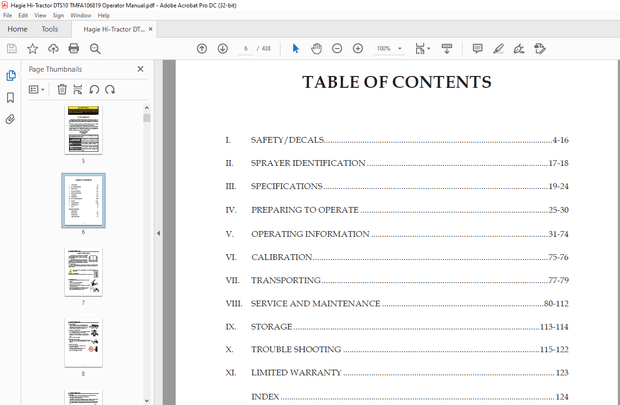
Task: Go to previous page arrow icon
Action: [202, 49]
